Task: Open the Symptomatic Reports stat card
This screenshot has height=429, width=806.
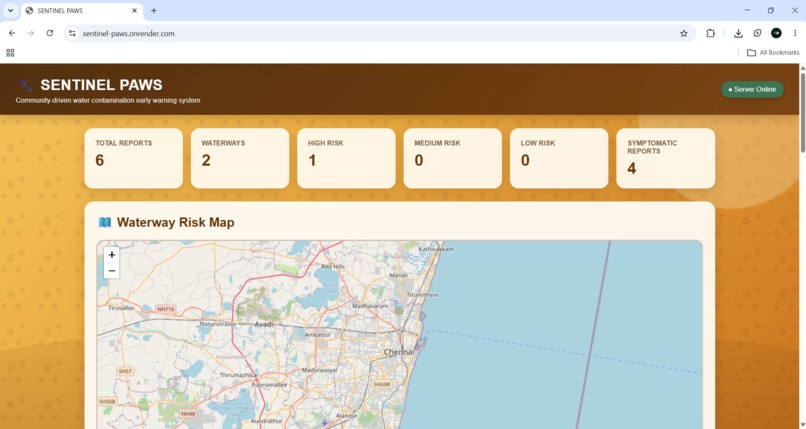Action: pyautogui.click(x=666, y=158)
